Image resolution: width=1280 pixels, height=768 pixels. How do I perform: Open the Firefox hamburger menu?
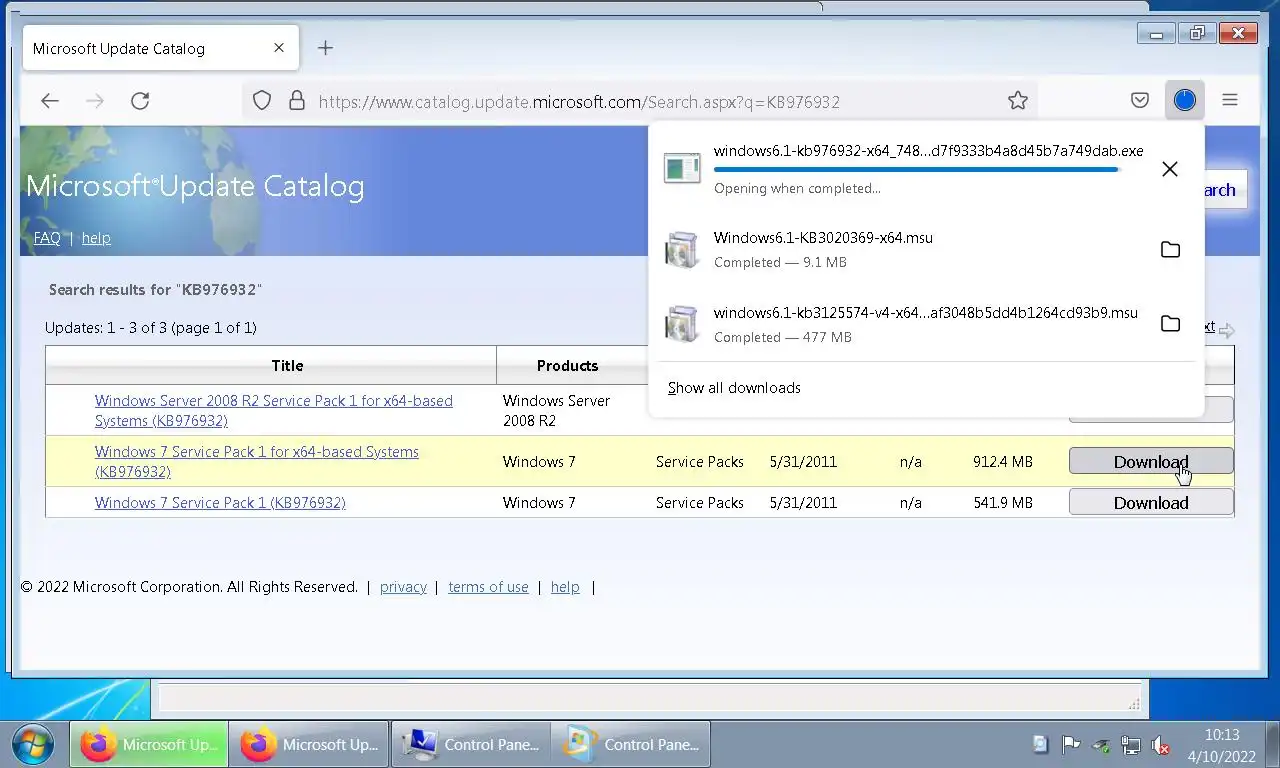click(x=1230, y=100)
